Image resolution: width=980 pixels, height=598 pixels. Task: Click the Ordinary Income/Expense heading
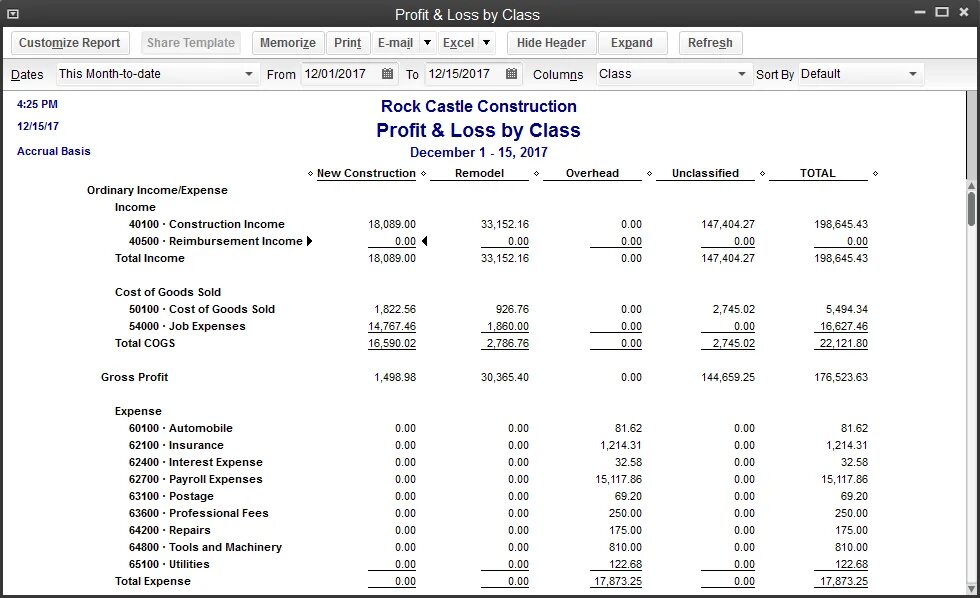tap(157, 190)
